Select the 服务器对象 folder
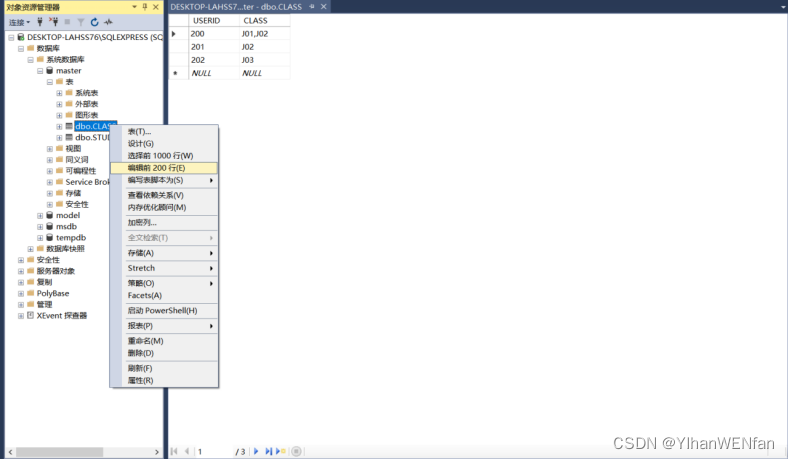 pyautogui.click(x=55, y=271)
